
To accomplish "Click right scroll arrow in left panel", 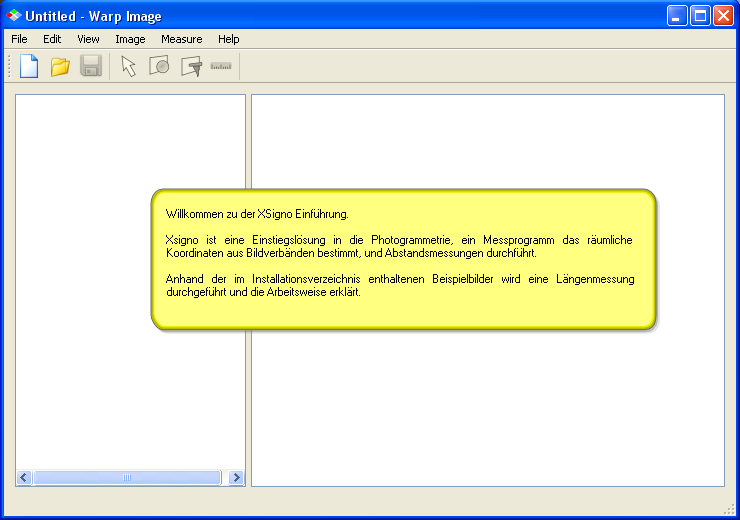I will (236, 478).
